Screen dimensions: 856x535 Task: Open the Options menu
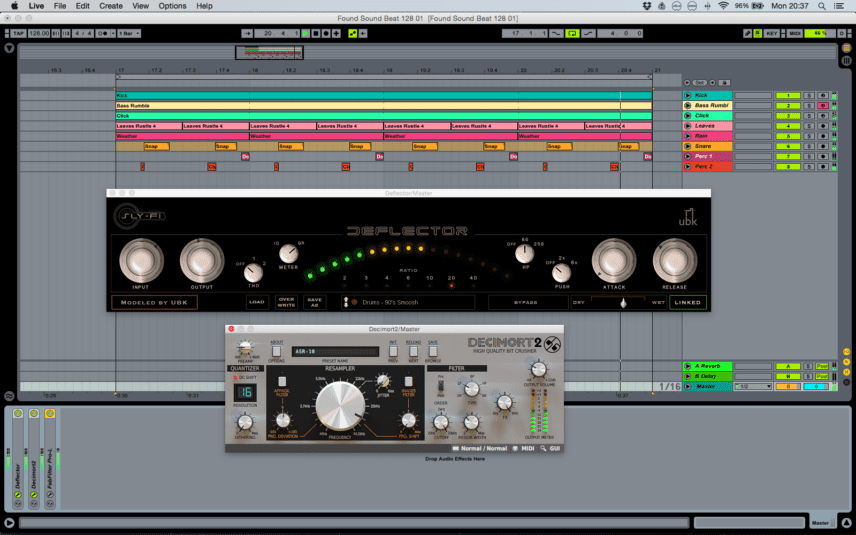point(173,6)
